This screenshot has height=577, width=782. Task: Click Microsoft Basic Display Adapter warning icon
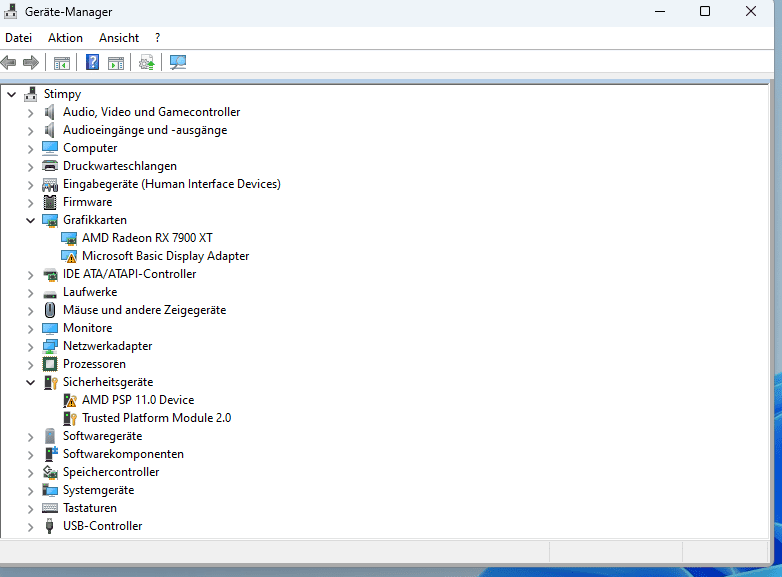[x=69, y=256]
